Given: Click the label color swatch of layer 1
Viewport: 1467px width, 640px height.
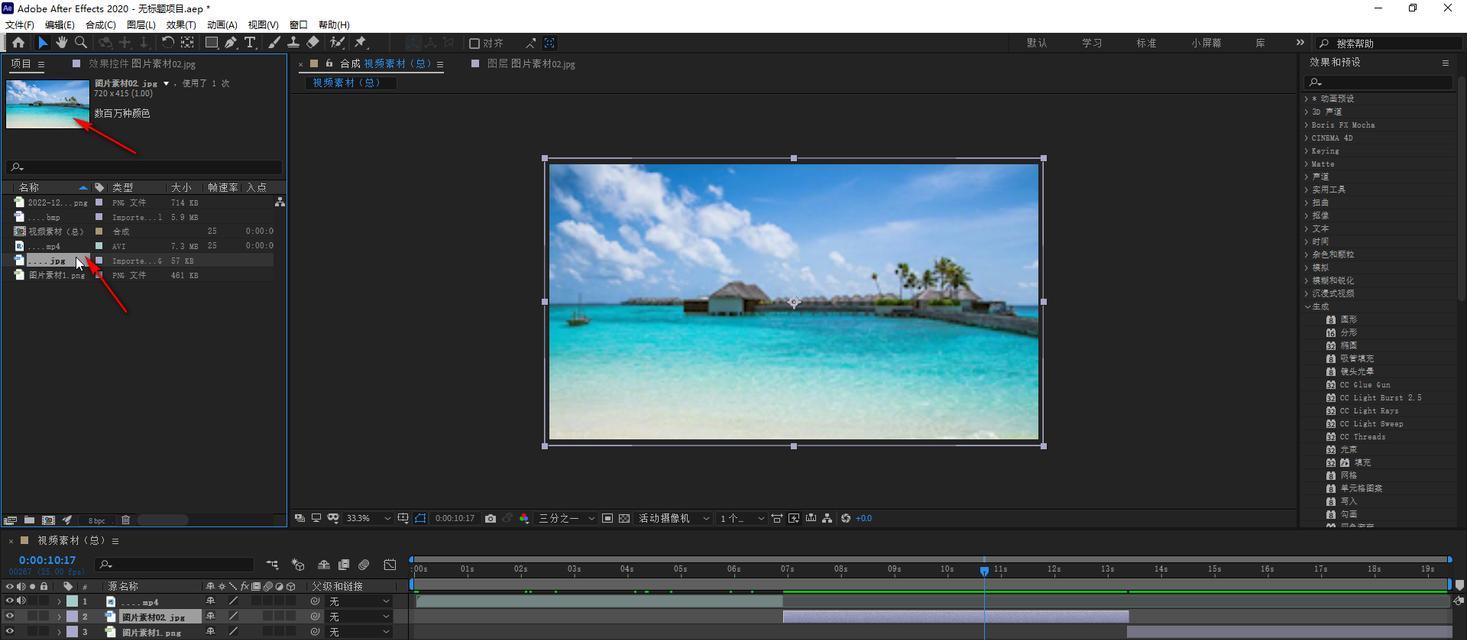Looking at the screenshot, I should click(x=72, y=601).
